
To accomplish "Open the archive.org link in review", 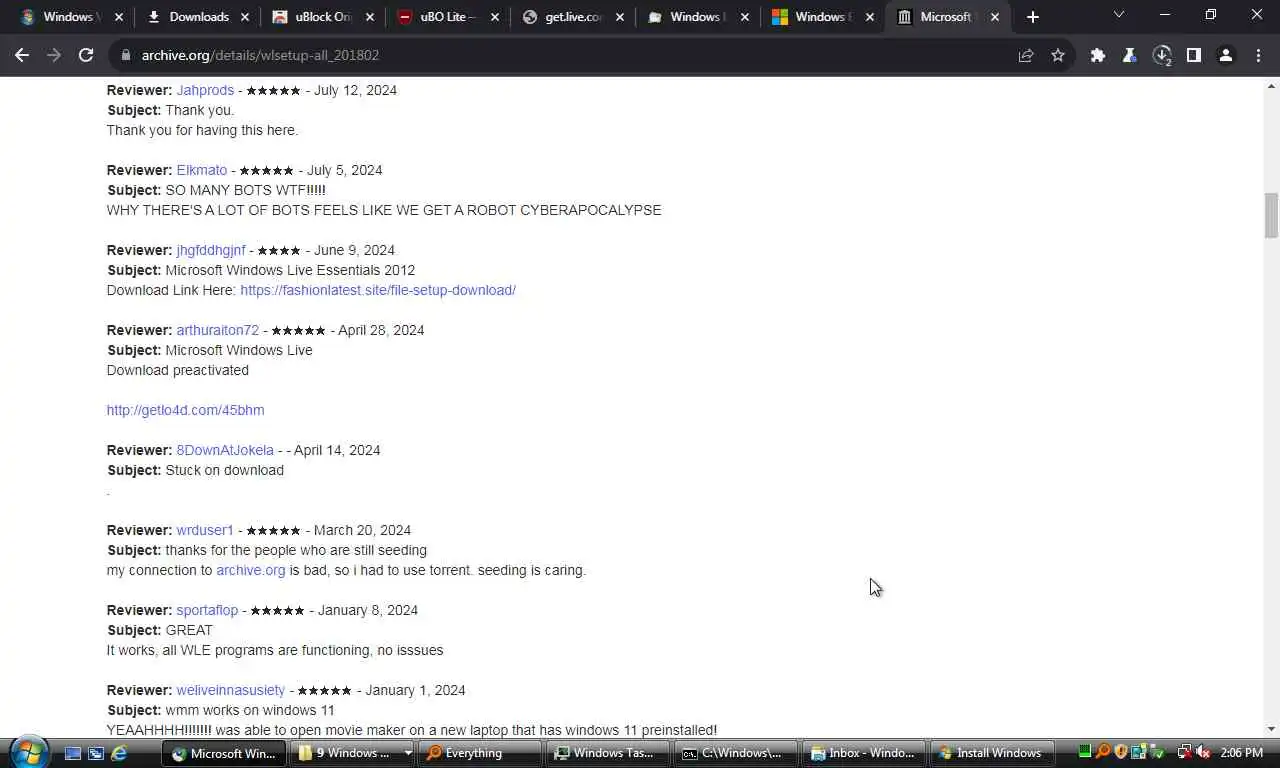I will [x=251, y=570].
